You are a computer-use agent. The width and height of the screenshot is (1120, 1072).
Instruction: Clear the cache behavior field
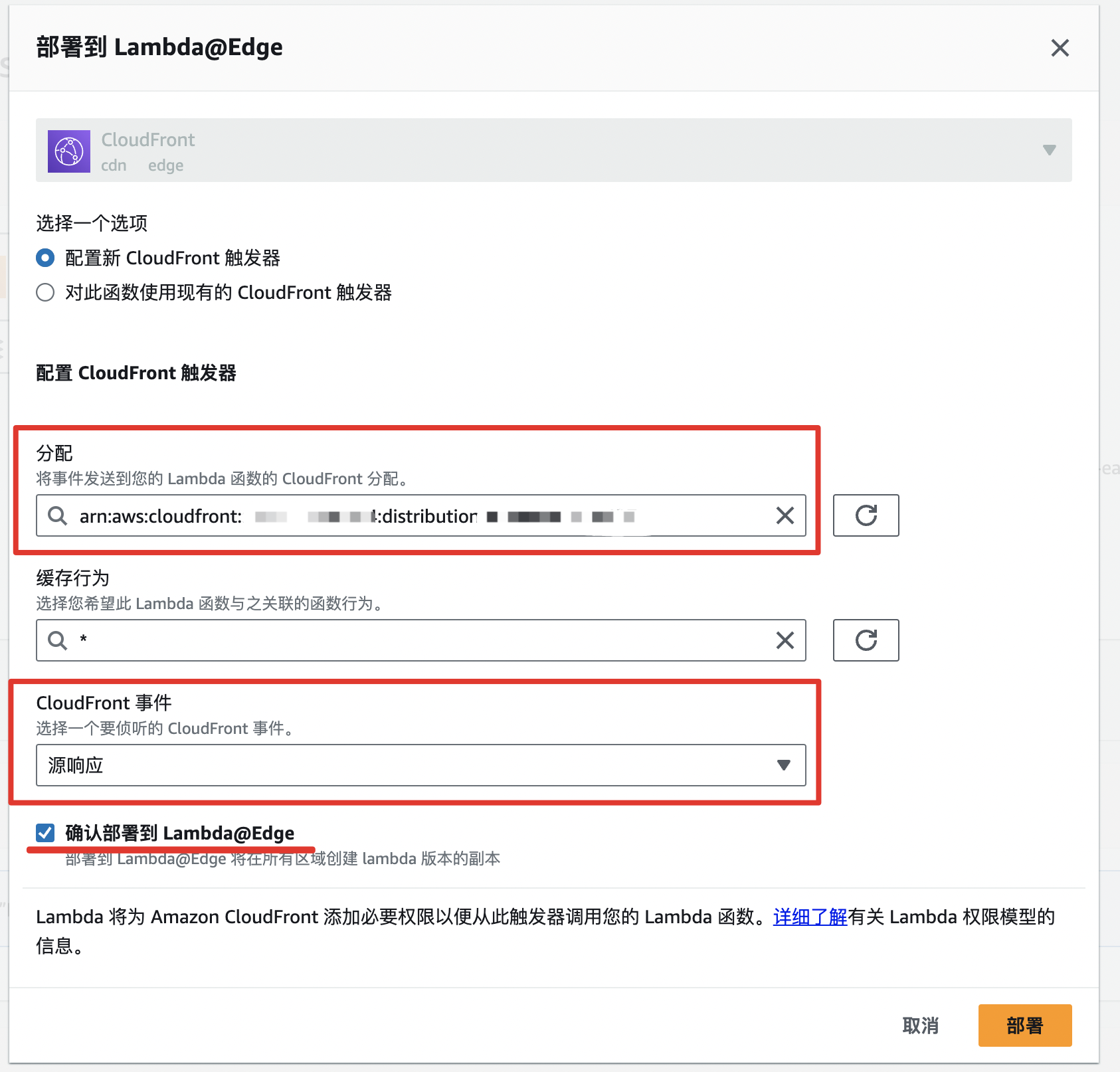coord(785,640)
